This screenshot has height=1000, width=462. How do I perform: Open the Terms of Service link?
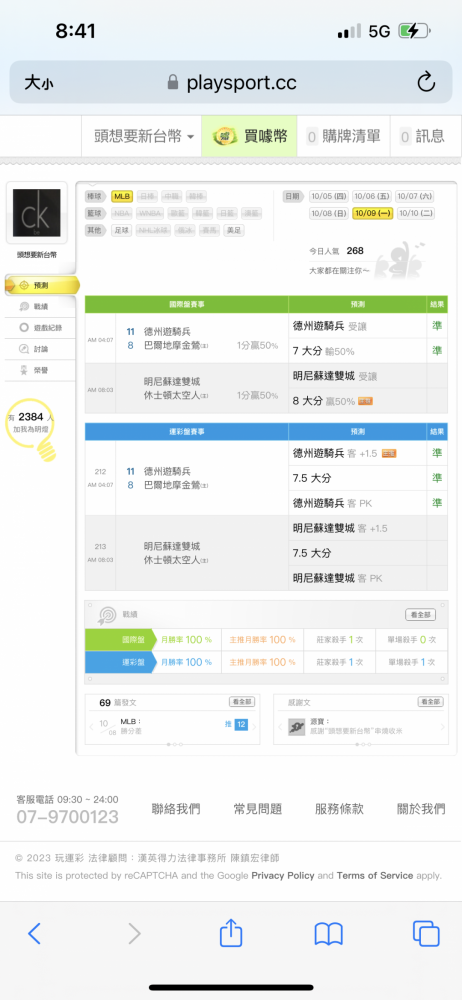(375, 876)
